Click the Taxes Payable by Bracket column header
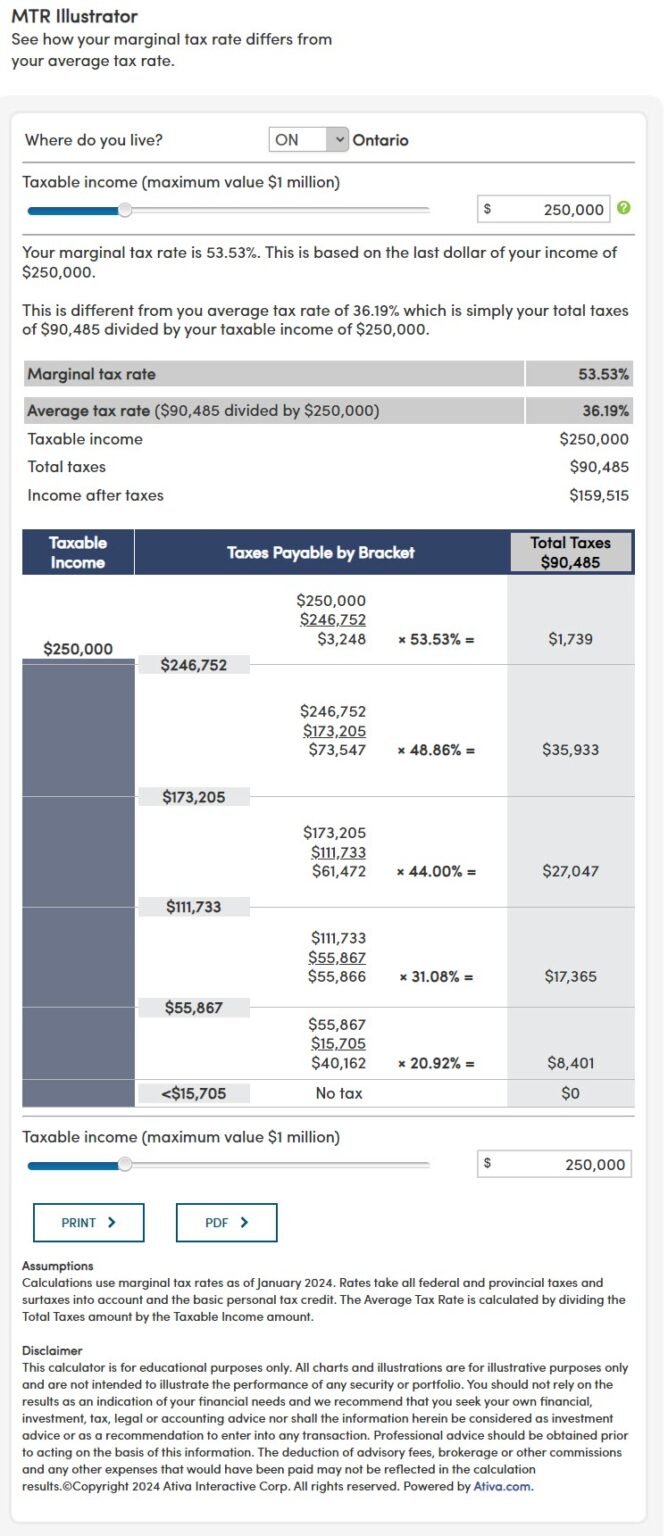This screenshot has width=668, height=1536. pos(321,551)
